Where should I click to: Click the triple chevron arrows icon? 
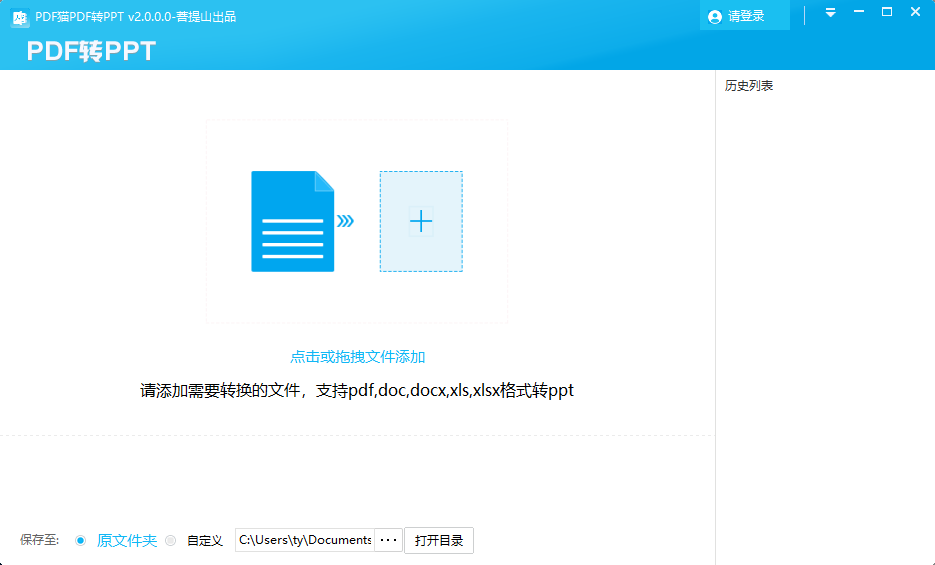(345, 221)
